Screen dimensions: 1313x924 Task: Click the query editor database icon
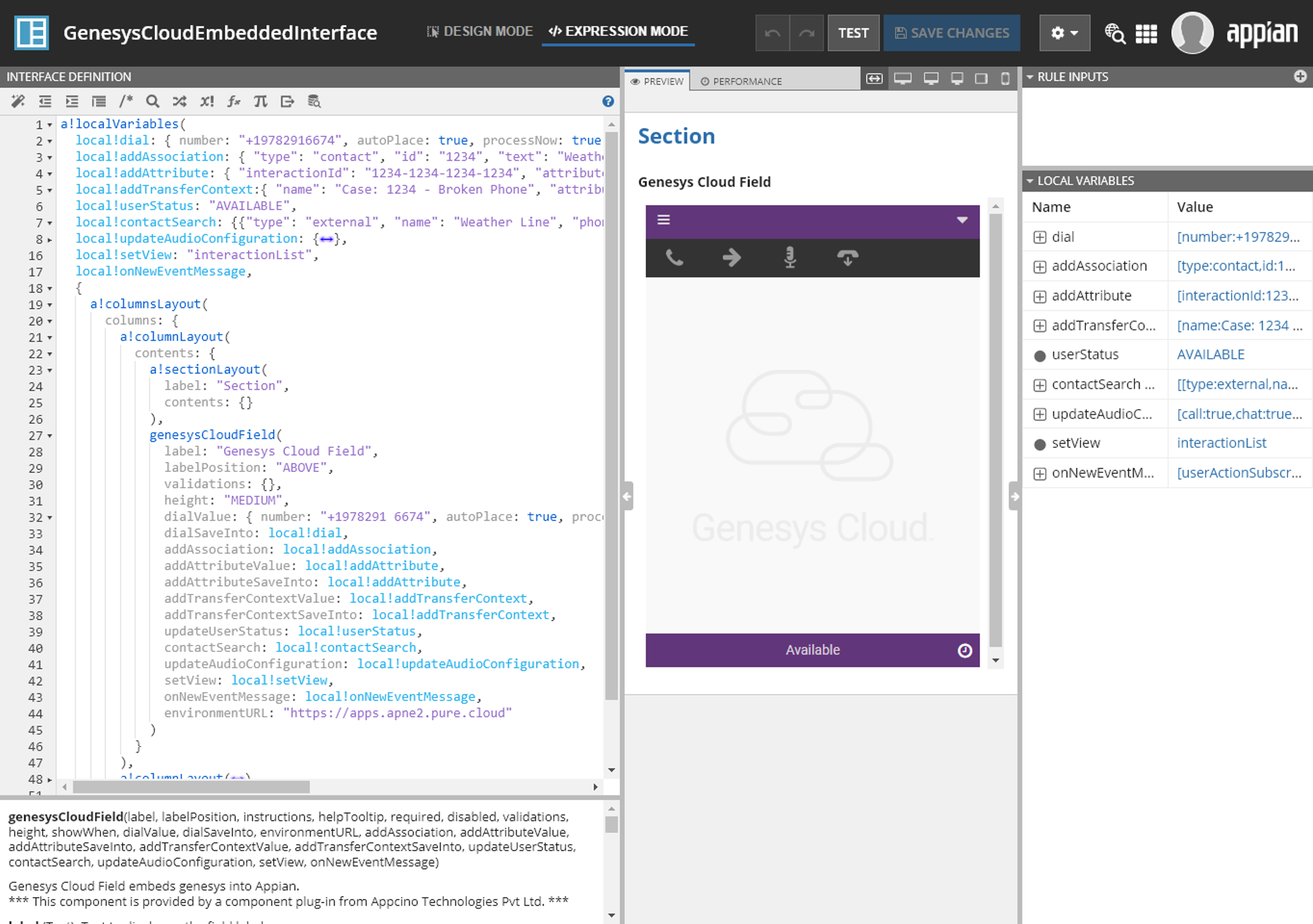tap(314, 101)
